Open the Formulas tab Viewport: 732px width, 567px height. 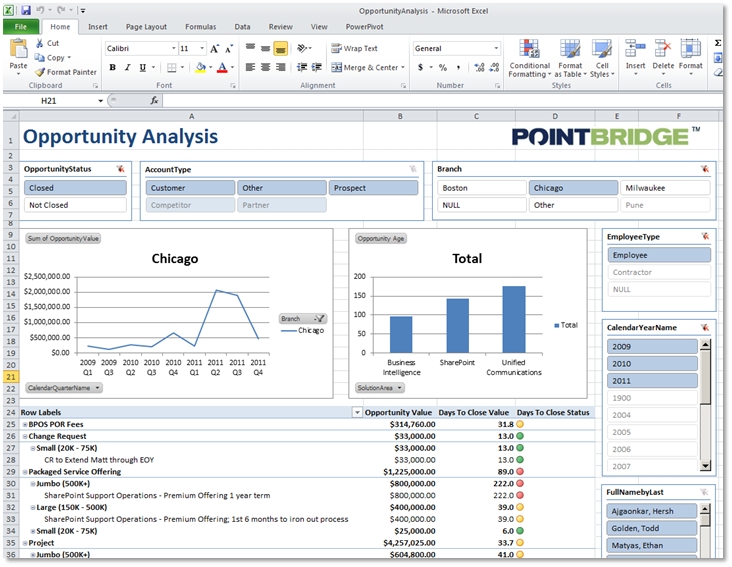(x=200, y=27)
